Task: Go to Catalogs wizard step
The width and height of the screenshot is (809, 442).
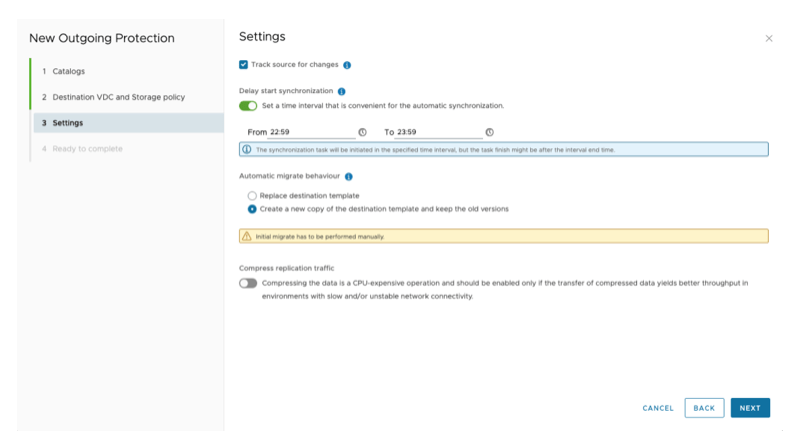Action: click(x=68, y=71)
